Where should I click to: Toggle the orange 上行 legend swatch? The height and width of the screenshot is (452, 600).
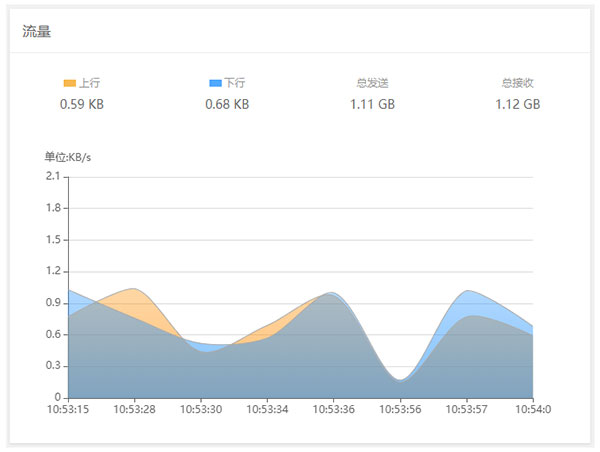(70, 83)
